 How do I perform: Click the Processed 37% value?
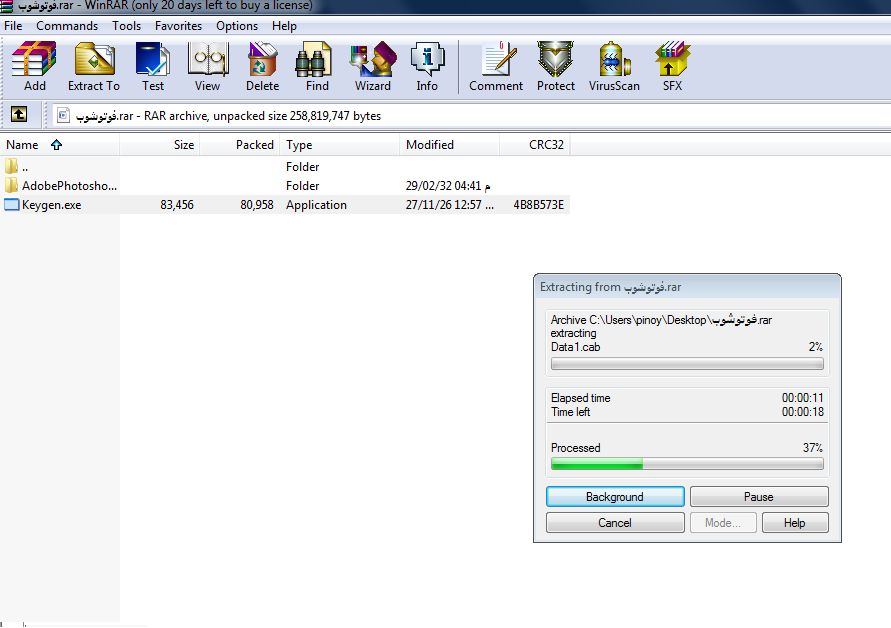coord(813,448)
